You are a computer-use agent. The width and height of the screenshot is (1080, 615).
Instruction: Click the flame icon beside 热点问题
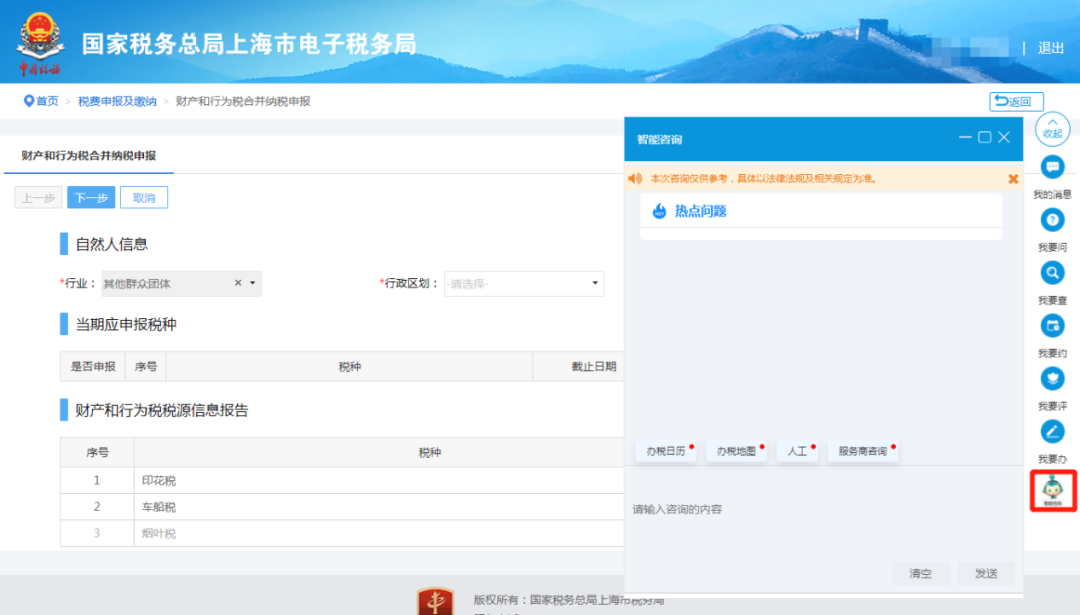coord(659,211)
